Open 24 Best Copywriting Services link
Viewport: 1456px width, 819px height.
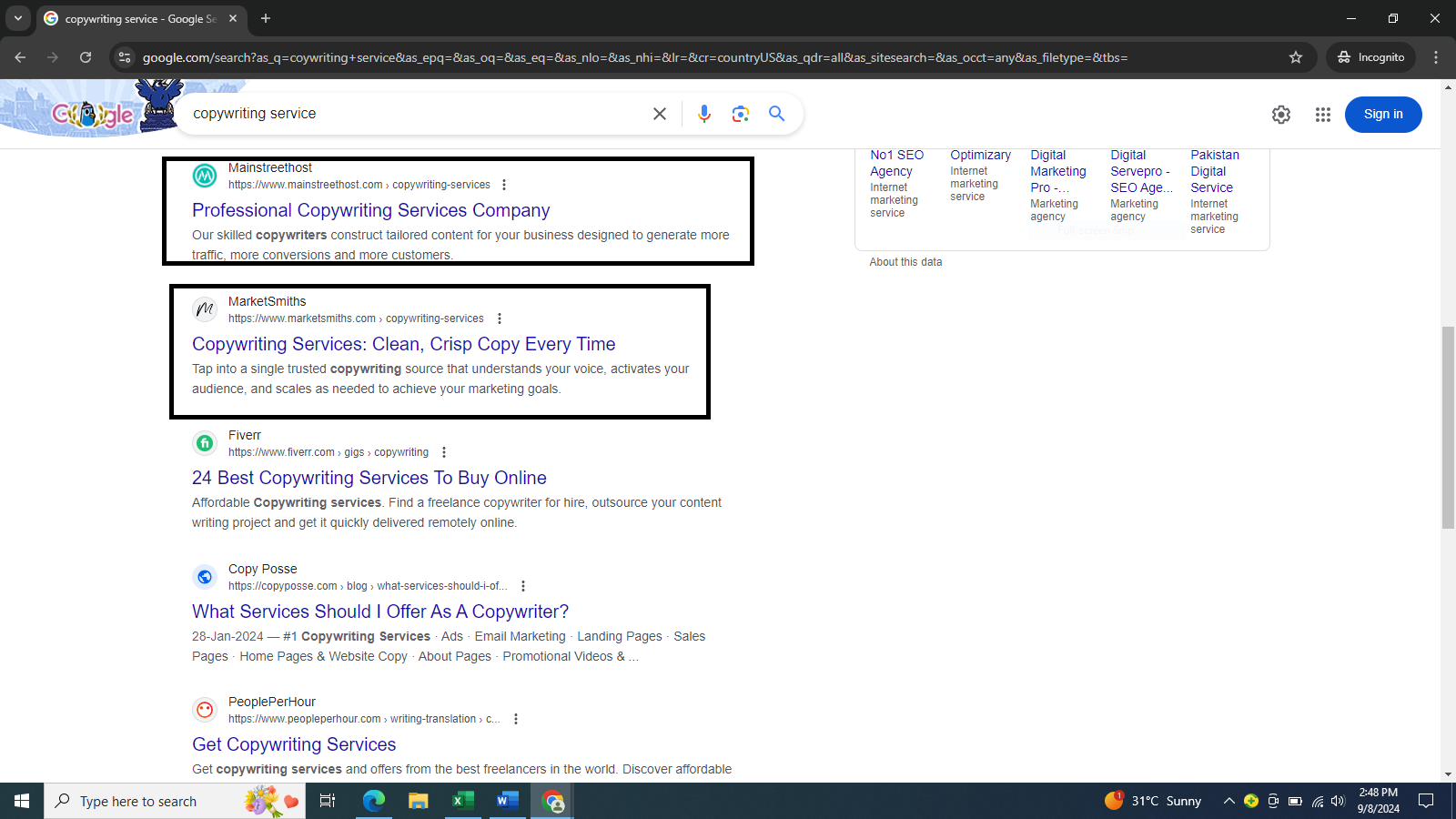(x=369, y=478)
